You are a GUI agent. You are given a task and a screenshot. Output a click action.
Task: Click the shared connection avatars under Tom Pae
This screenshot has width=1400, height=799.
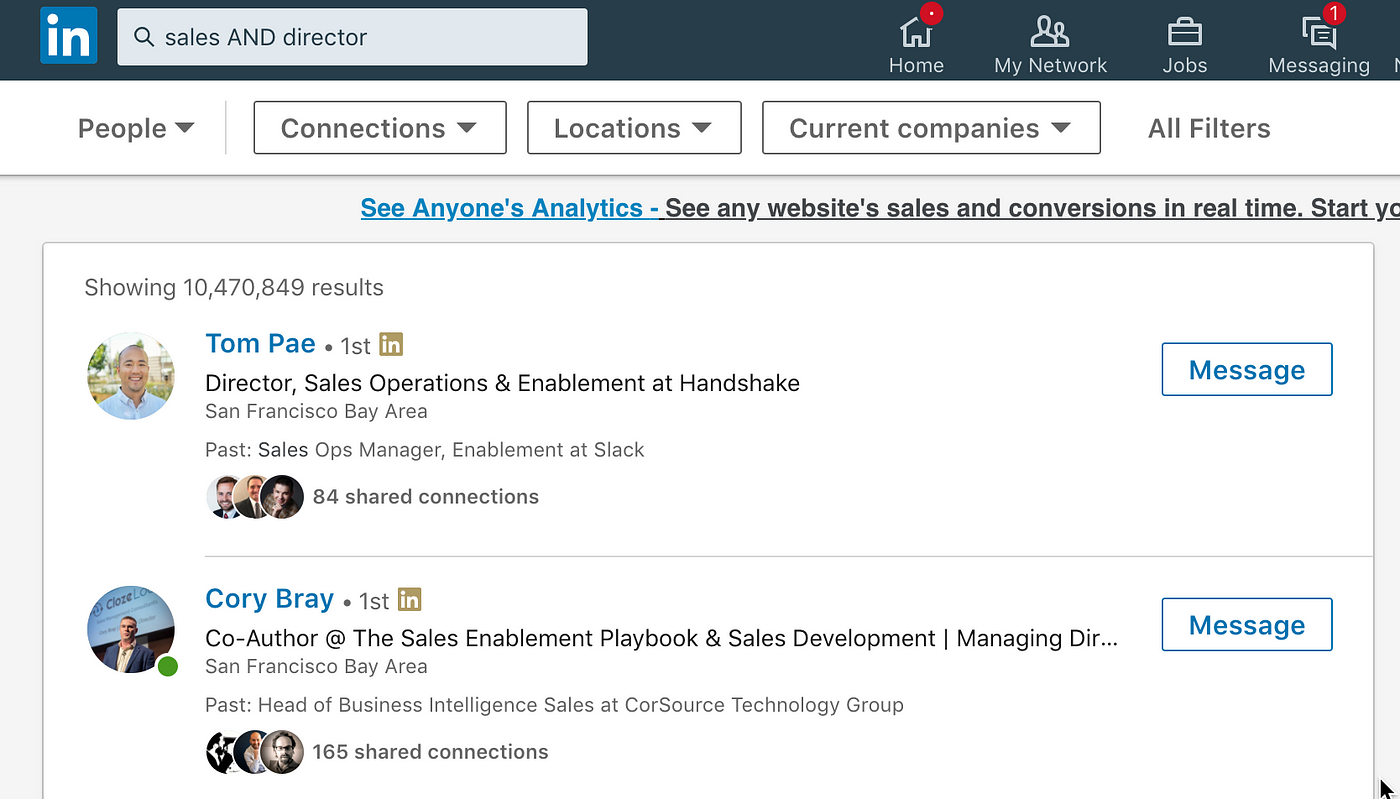point(255,497)
